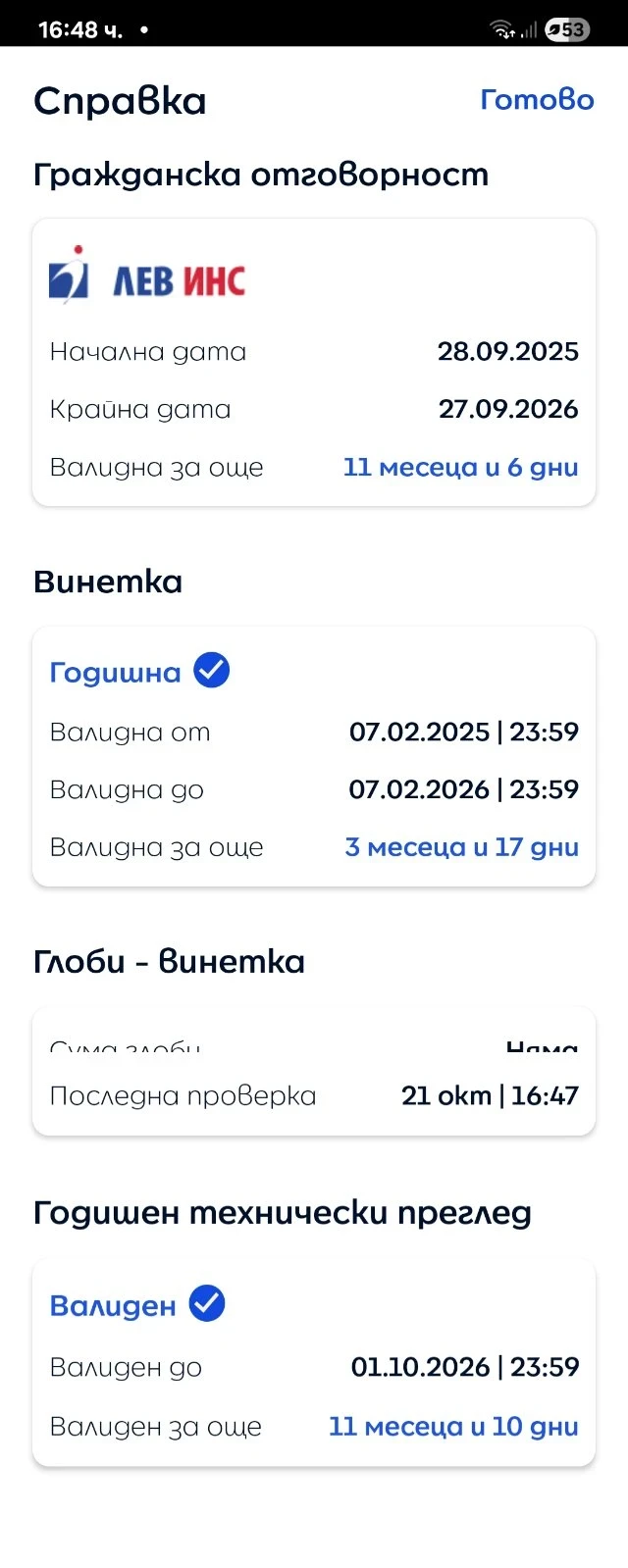The height and width of the screenshot is (1568, 628).
Task: Select the Годишна vignette label
Action: pyautogui.click(x=116, y=673)
